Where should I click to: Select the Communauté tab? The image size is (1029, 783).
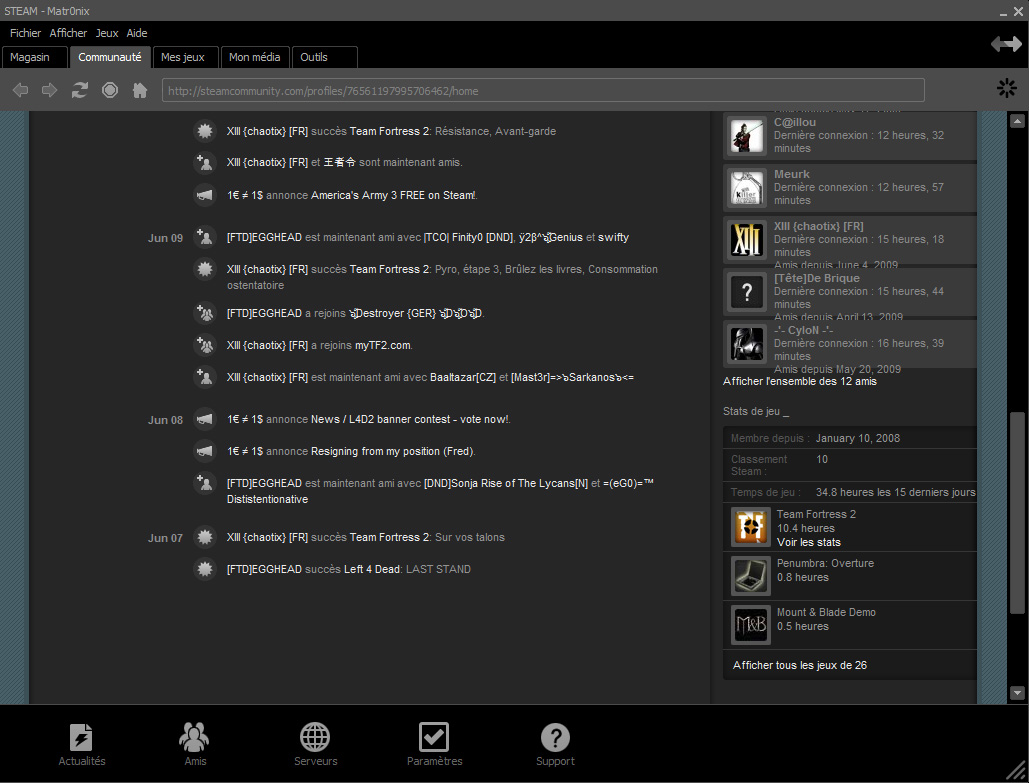[110, 57]
